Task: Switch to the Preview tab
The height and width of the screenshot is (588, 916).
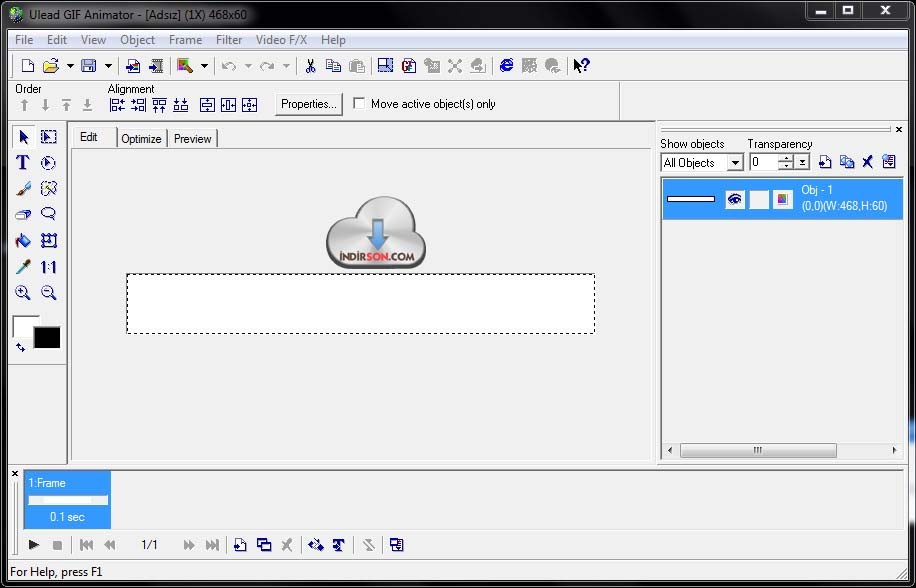Action: coord(192,138)
